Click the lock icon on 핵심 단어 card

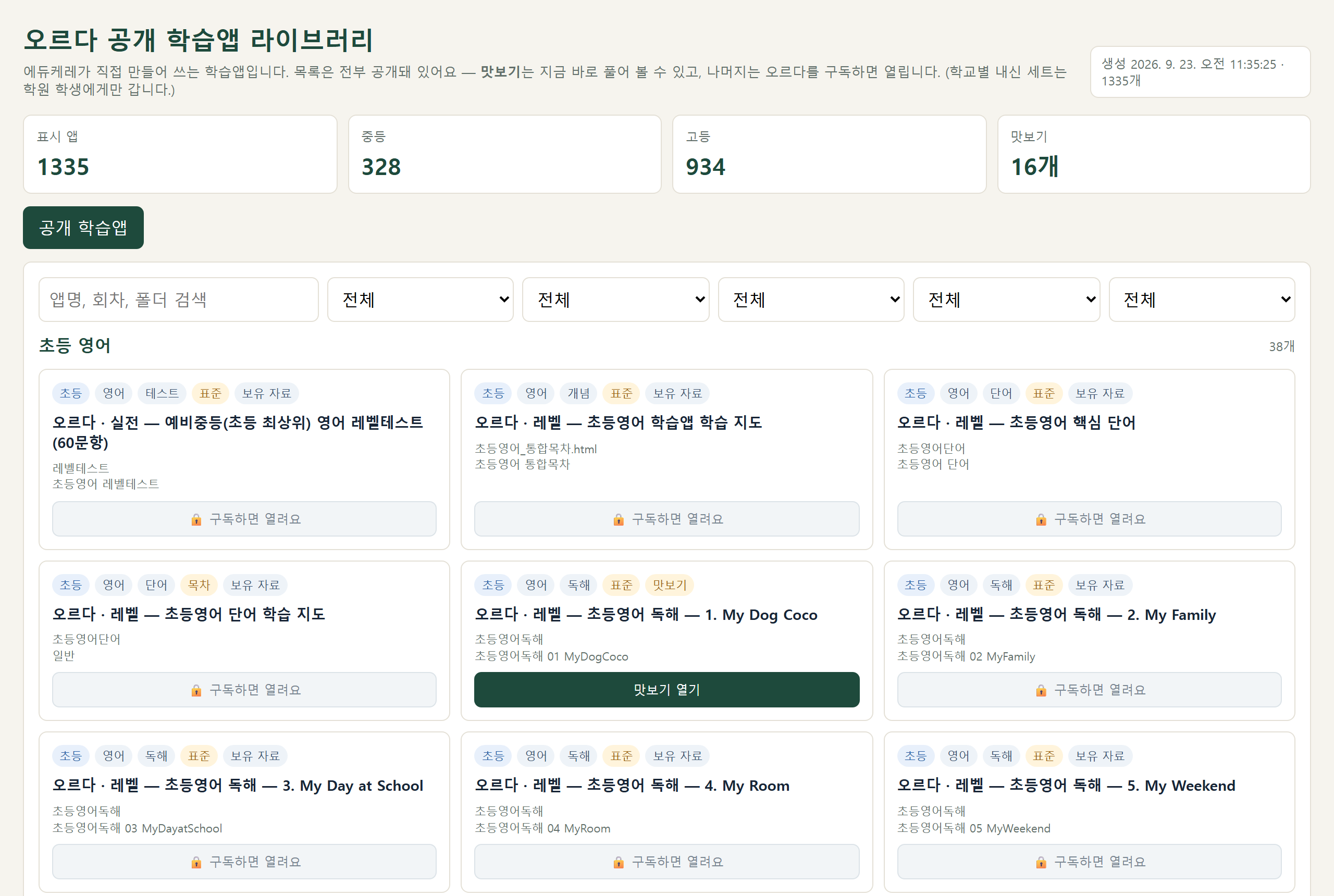pyautogui.click(x=1041, y=519)
